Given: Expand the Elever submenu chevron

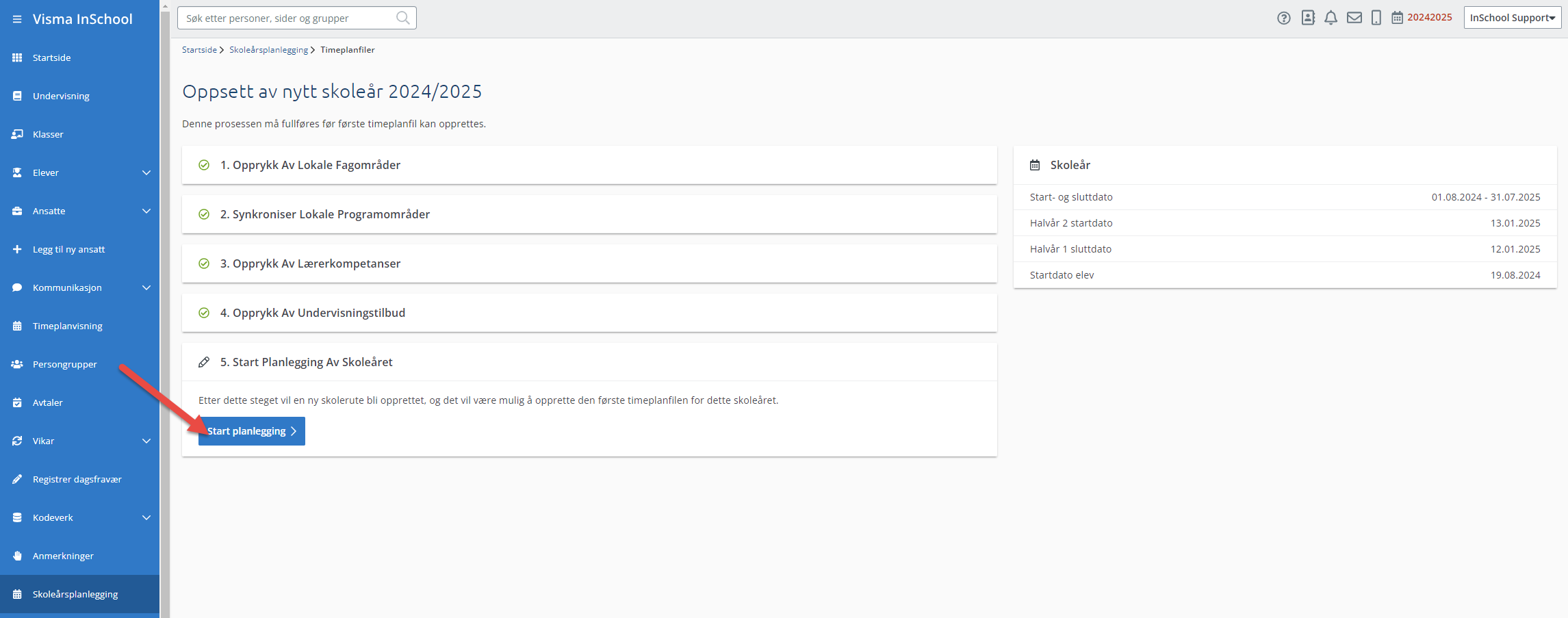Looking at the screenshot, I should [146, 172].
